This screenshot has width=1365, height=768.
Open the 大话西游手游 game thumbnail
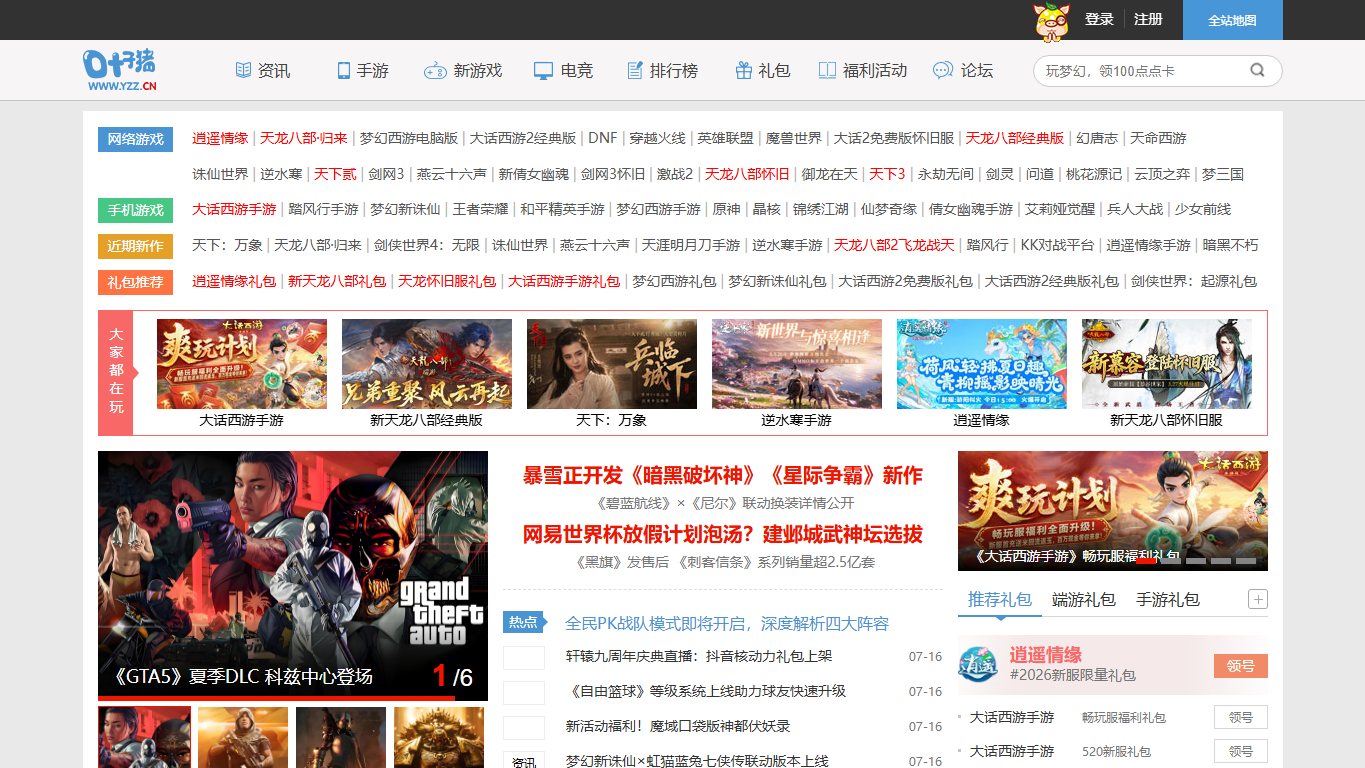click(242, 364)
